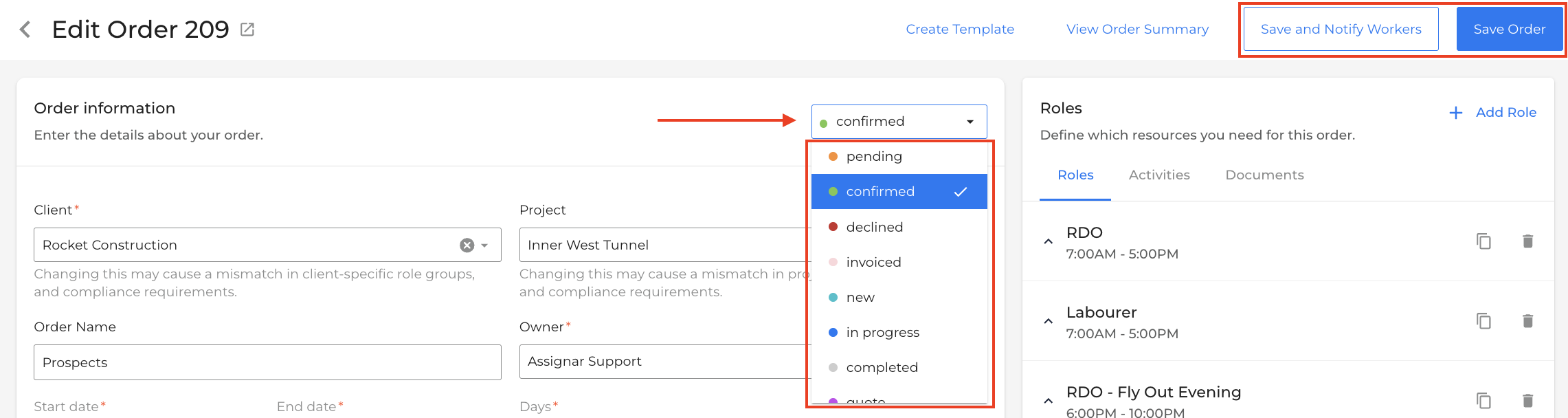Click the Order Name input field
This screenshot has height=418, width=1568.
tap(267, 362)
